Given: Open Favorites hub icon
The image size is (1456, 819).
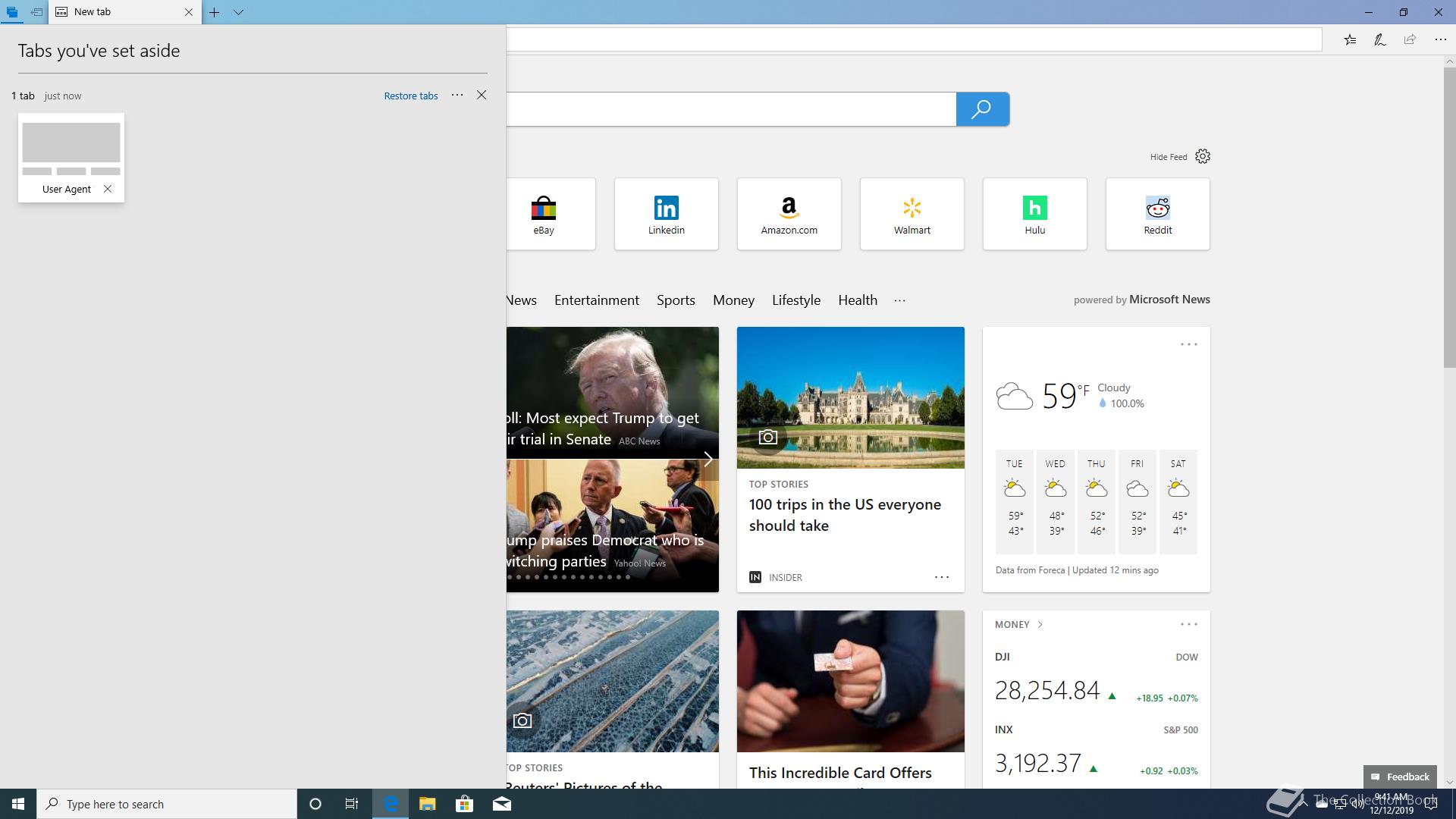Looking at the screenshot, I should [1351, 39].
